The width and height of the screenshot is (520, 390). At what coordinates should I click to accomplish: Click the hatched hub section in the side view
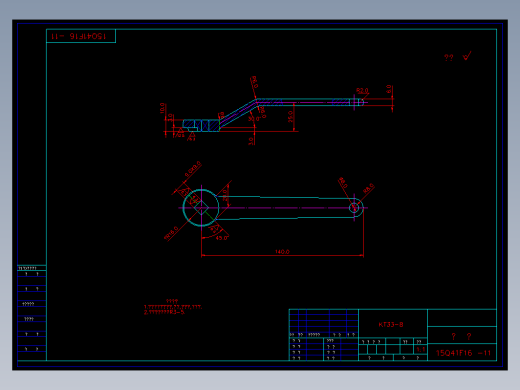[x=201, y=125]
